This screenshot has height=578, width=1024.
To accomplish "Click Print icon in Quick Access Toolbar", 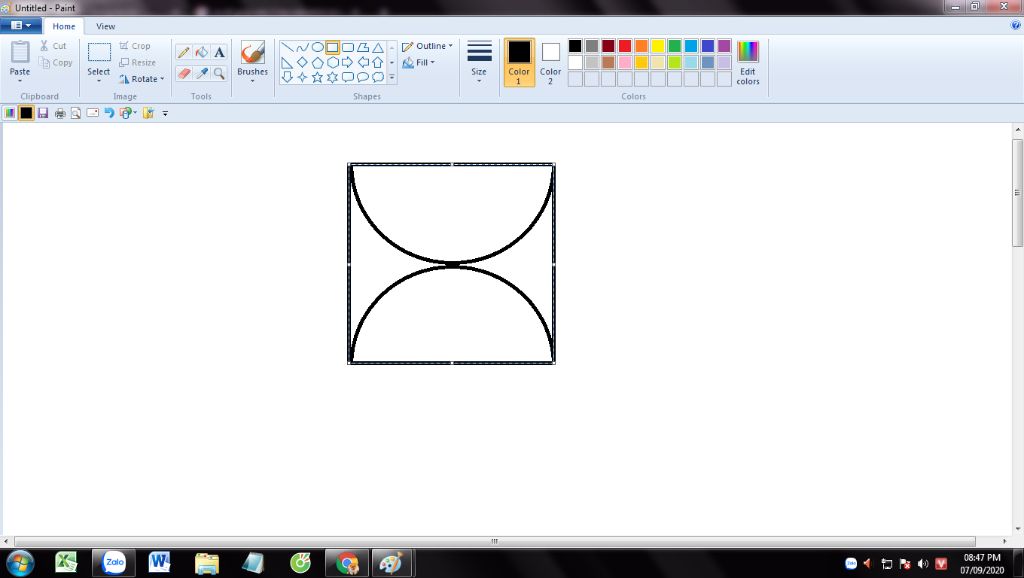I will tap(60, 113).
